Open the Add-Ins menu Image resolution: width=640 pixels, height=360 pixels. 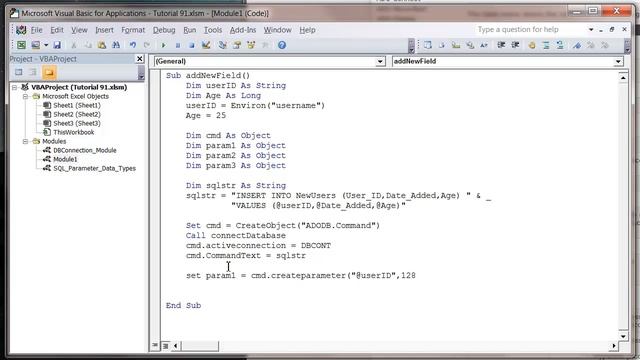point(243,30)
